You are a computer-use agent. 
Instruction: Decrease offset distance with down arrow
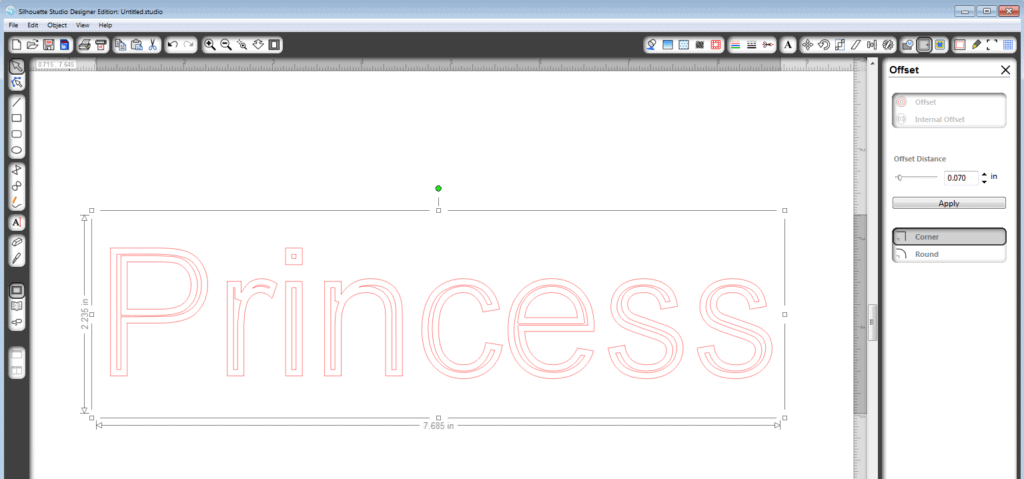984,181
